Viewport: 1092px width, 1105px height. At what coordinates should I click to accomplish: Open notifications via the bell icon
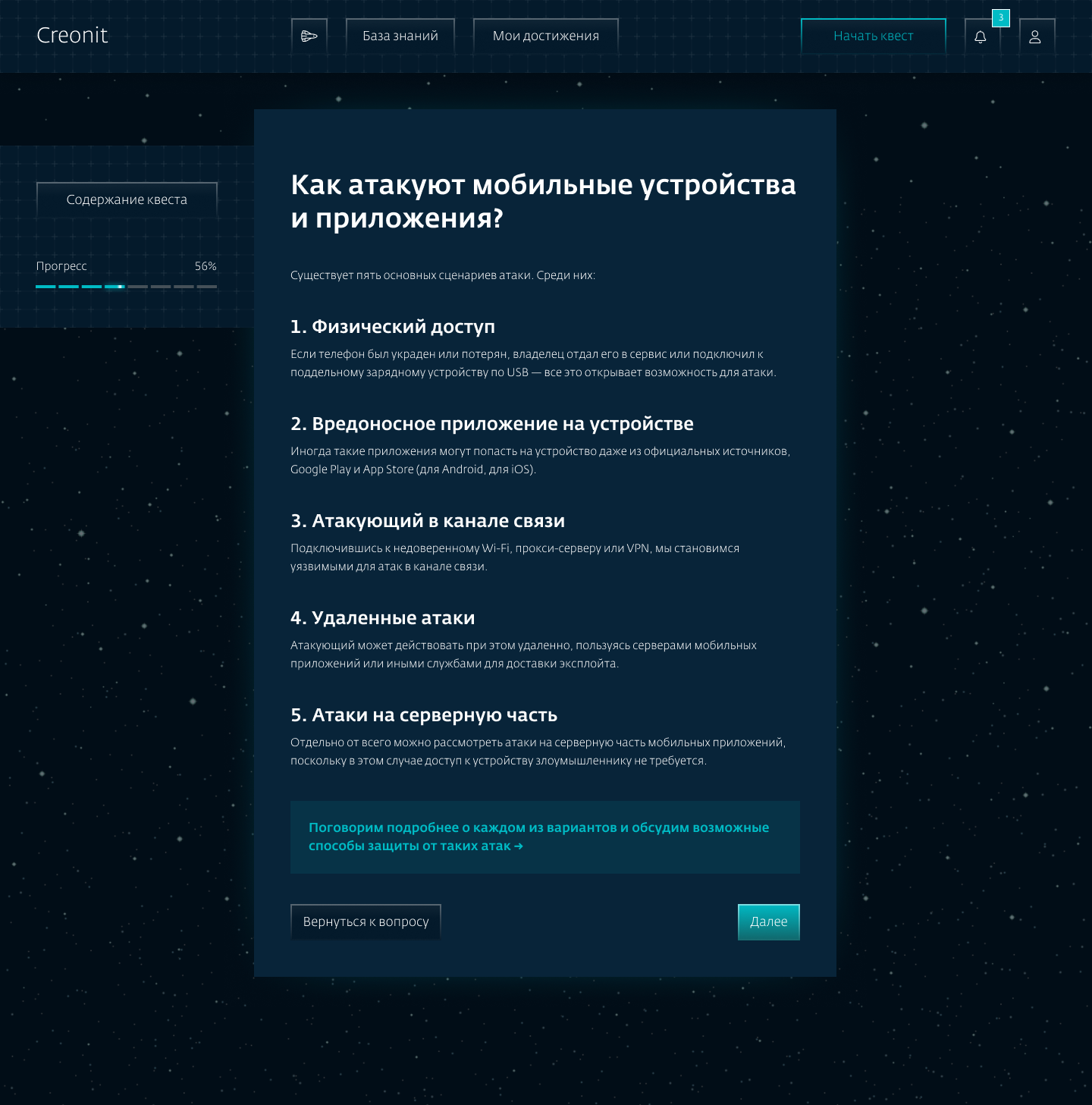point(981,36)
